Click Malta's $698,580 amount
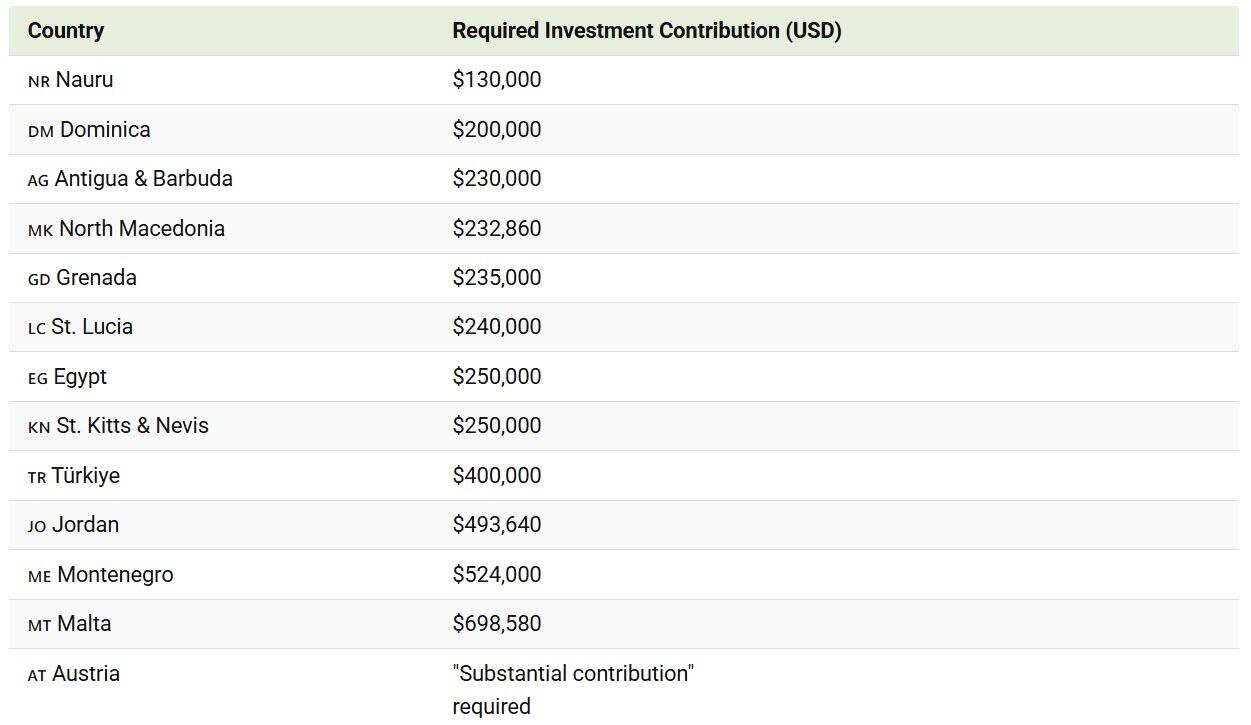The image size is (1251, 725). [x=497, y=624]
